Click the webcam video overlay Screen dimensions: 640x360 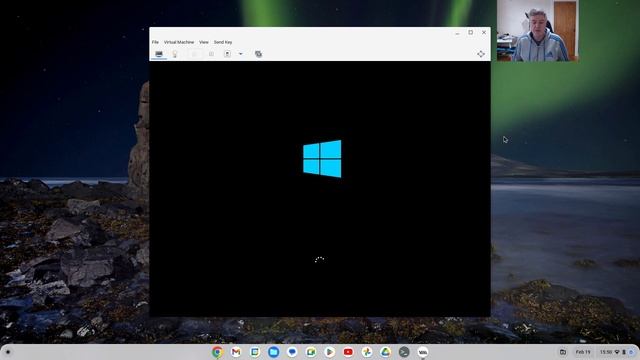point(538,31)
